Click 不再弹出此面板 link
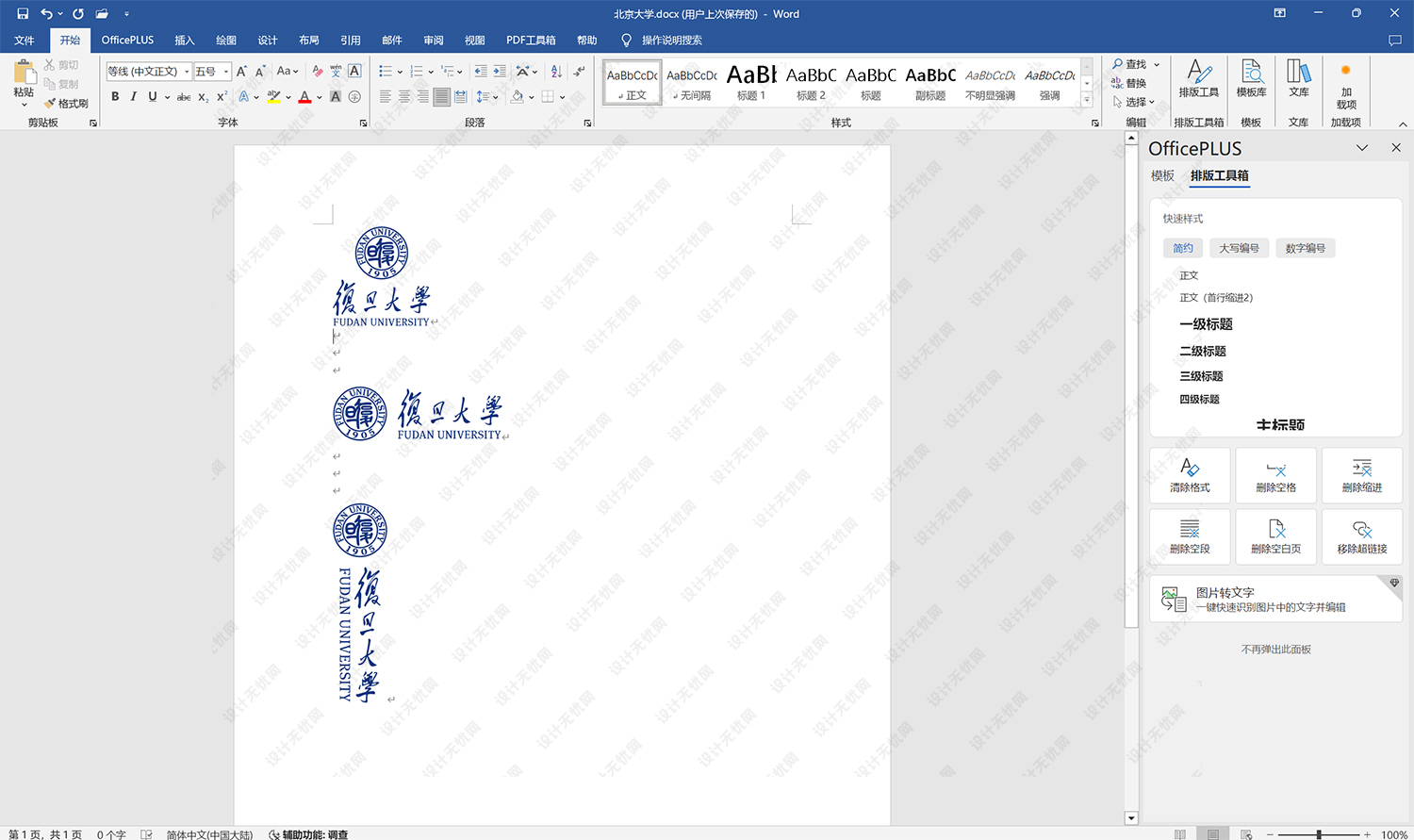1414x840 pixels. [1276, 650]
